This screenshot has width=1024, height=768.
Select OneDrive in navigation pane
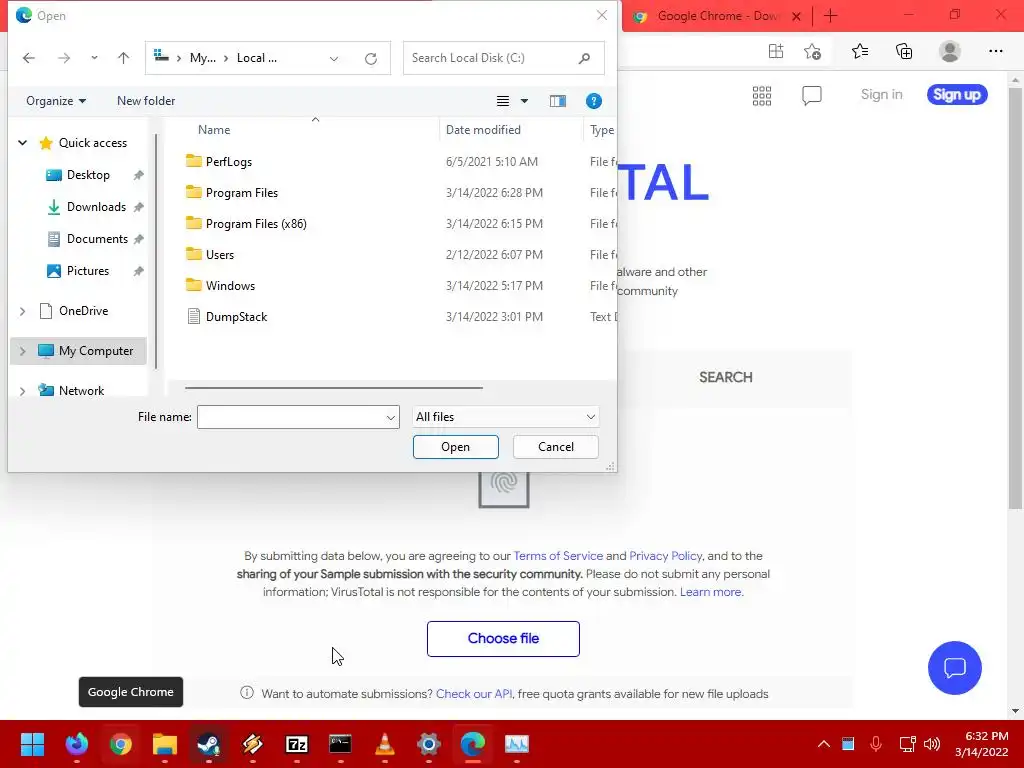pyautogui.click(x=83, y=312)
